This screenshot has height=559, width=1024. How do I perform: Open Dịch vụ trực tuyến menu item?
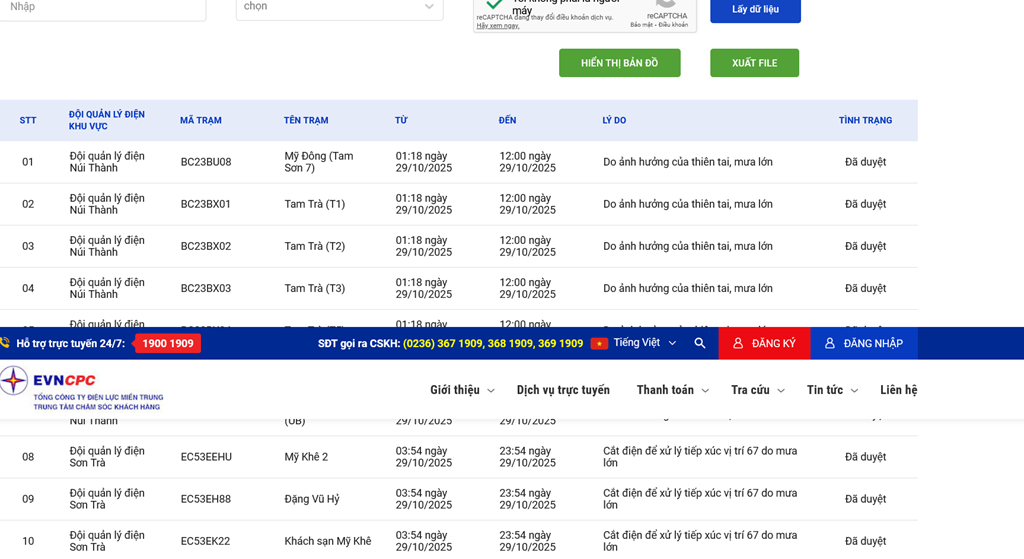point(563,390)
